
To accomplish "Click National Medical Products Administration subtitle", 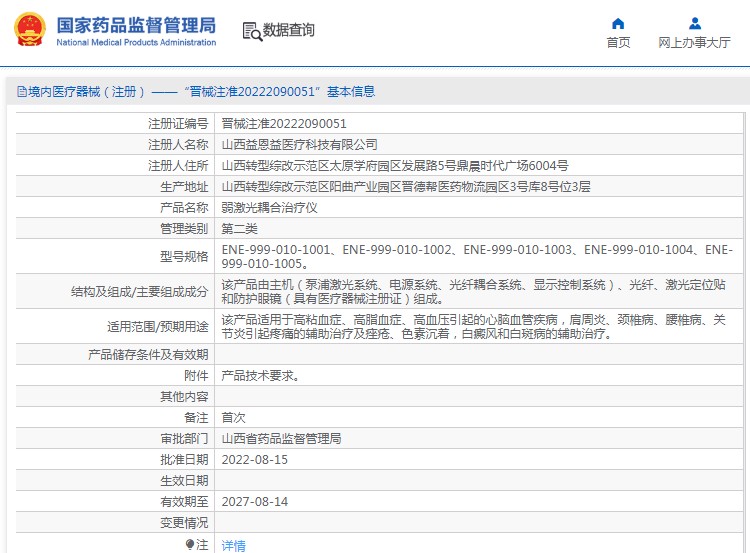I will point(136,42).
